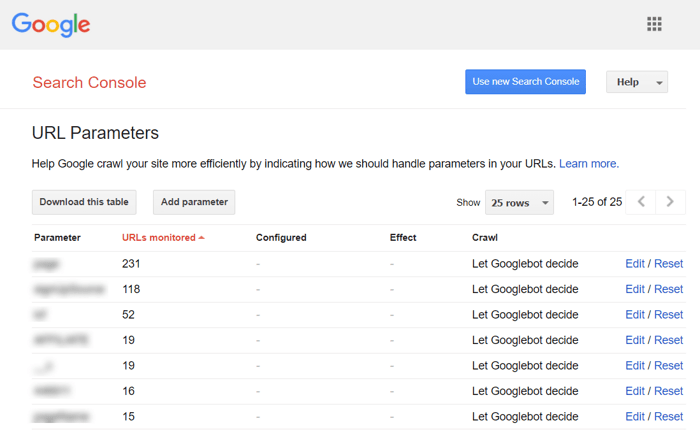Edit the parameter with 231 URLs

pos(635,264)
